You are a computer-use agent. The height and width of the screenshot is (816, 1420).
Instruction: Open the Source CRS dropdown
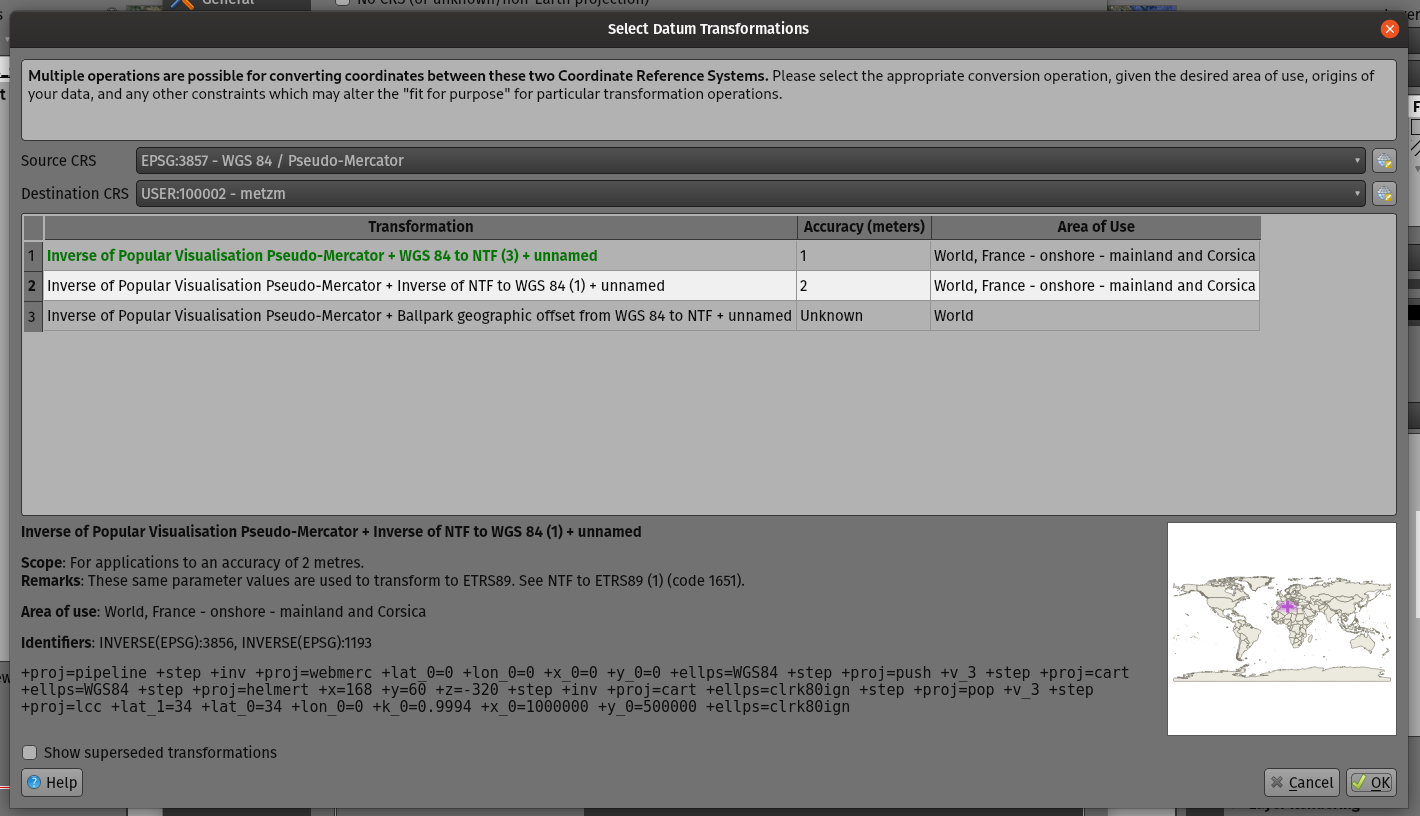(750, 160)
